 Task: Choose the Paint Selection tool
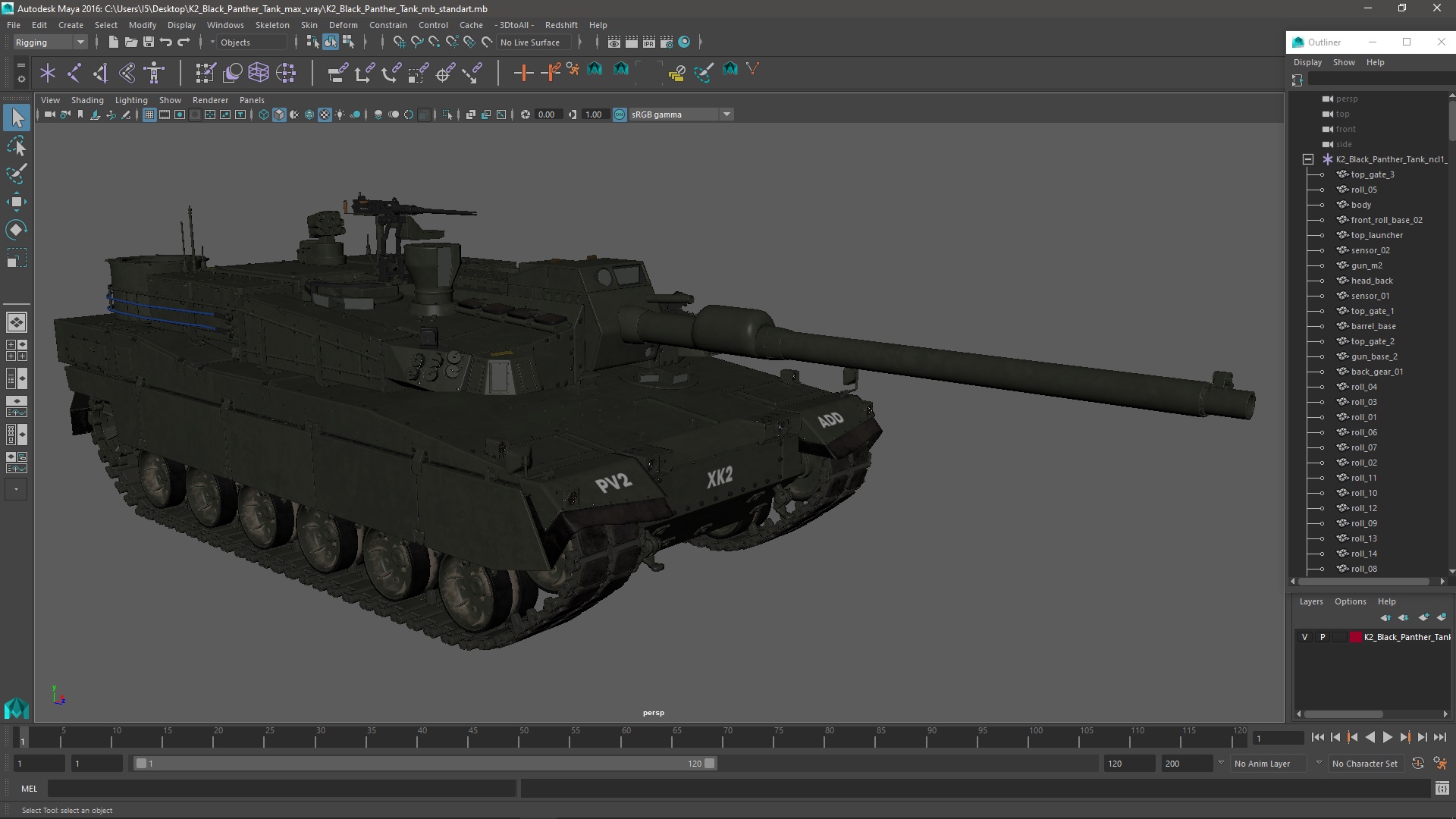click(17, 174)
